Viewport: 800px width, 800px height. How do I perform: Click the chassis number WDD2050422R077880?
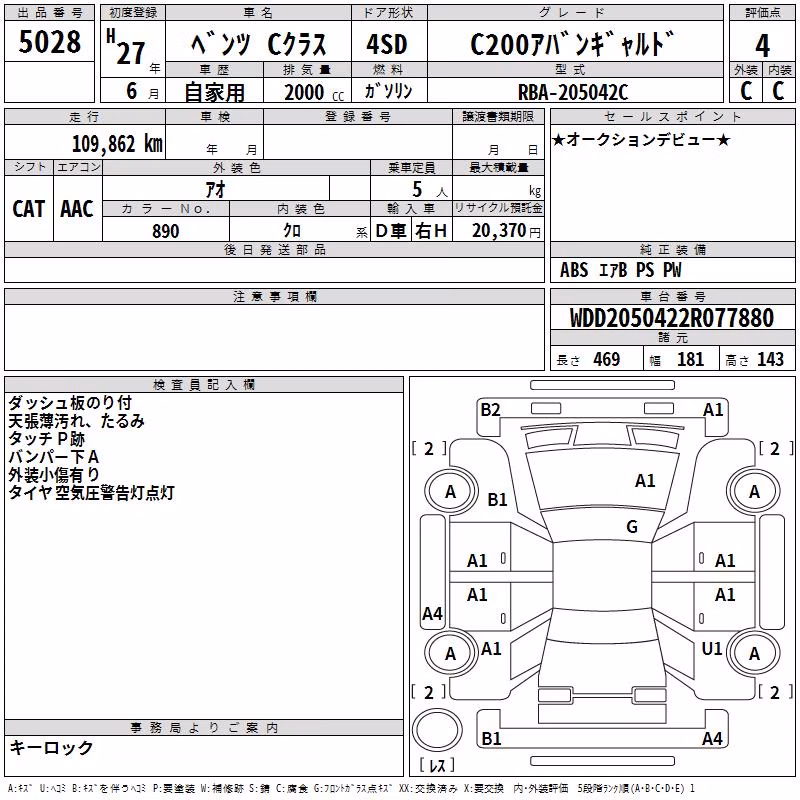pyautogui.click(x=672, y=318)
